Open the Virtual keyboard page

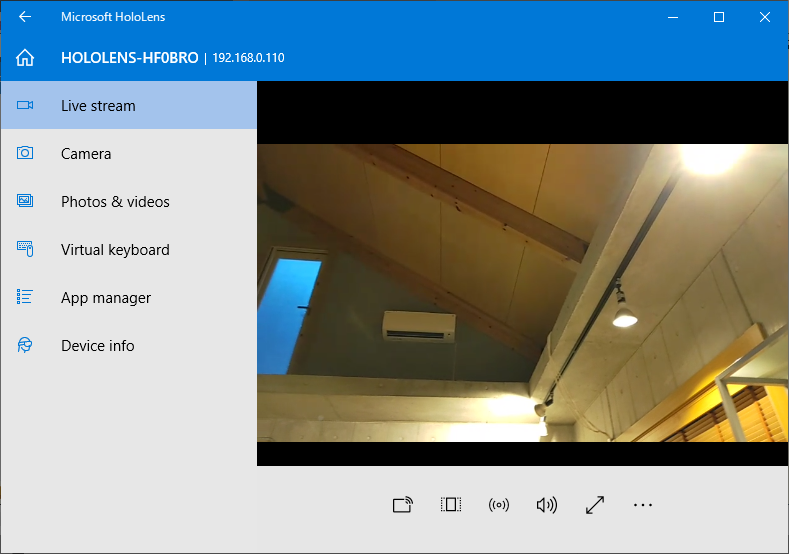115,250
